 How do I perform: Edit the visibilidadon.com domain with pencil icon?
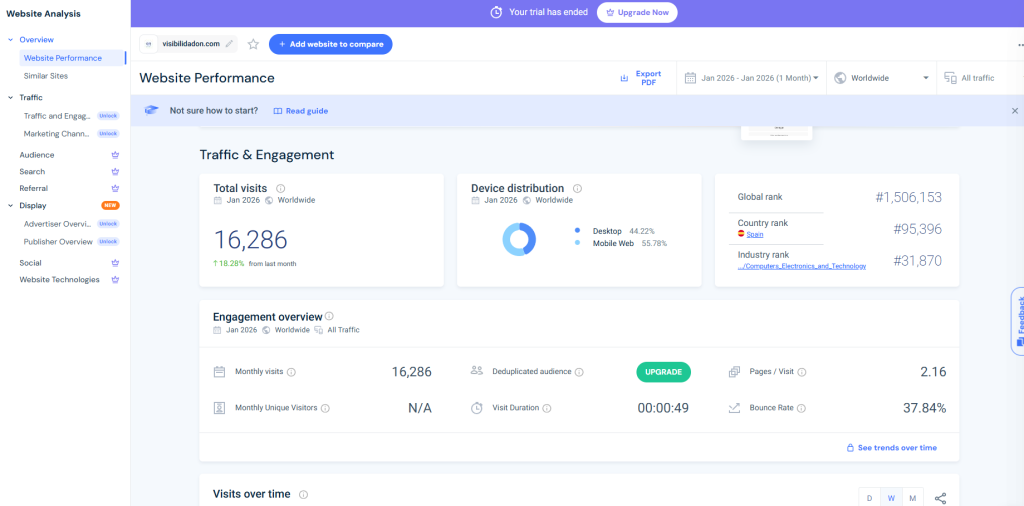(229, 44)
